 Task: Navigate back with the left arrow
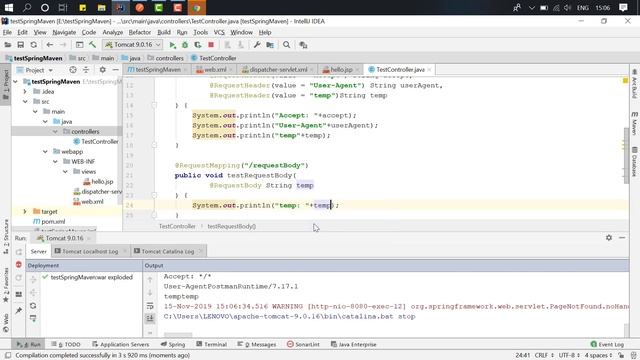(49, 45)
